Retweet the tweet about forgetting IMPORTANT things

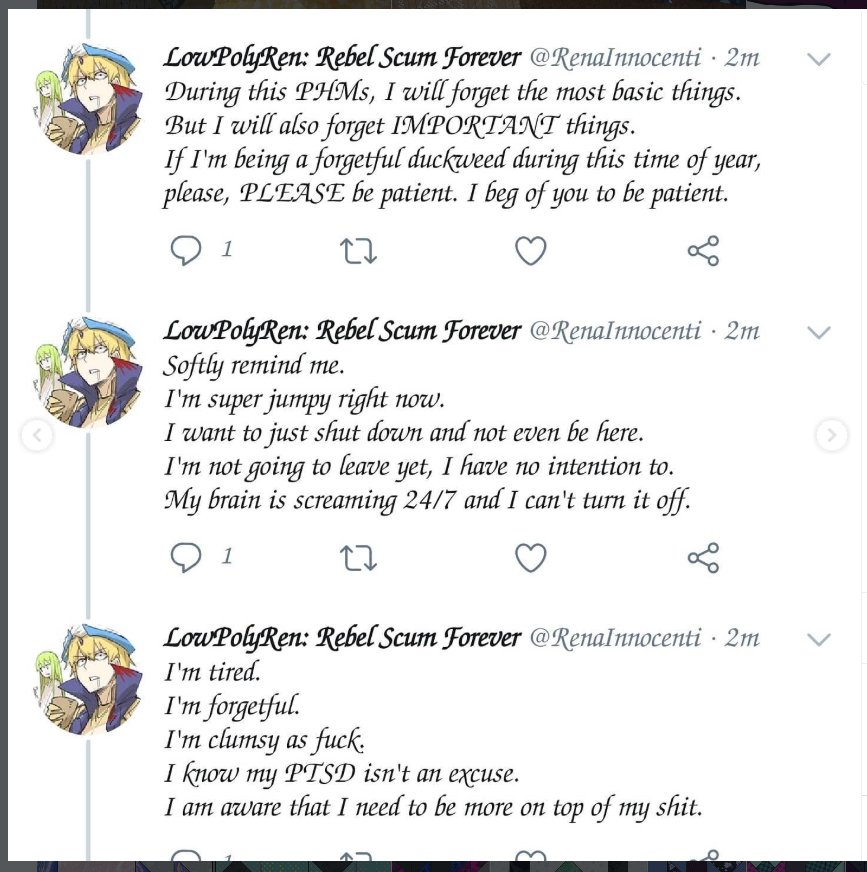[x=358, y=251]
